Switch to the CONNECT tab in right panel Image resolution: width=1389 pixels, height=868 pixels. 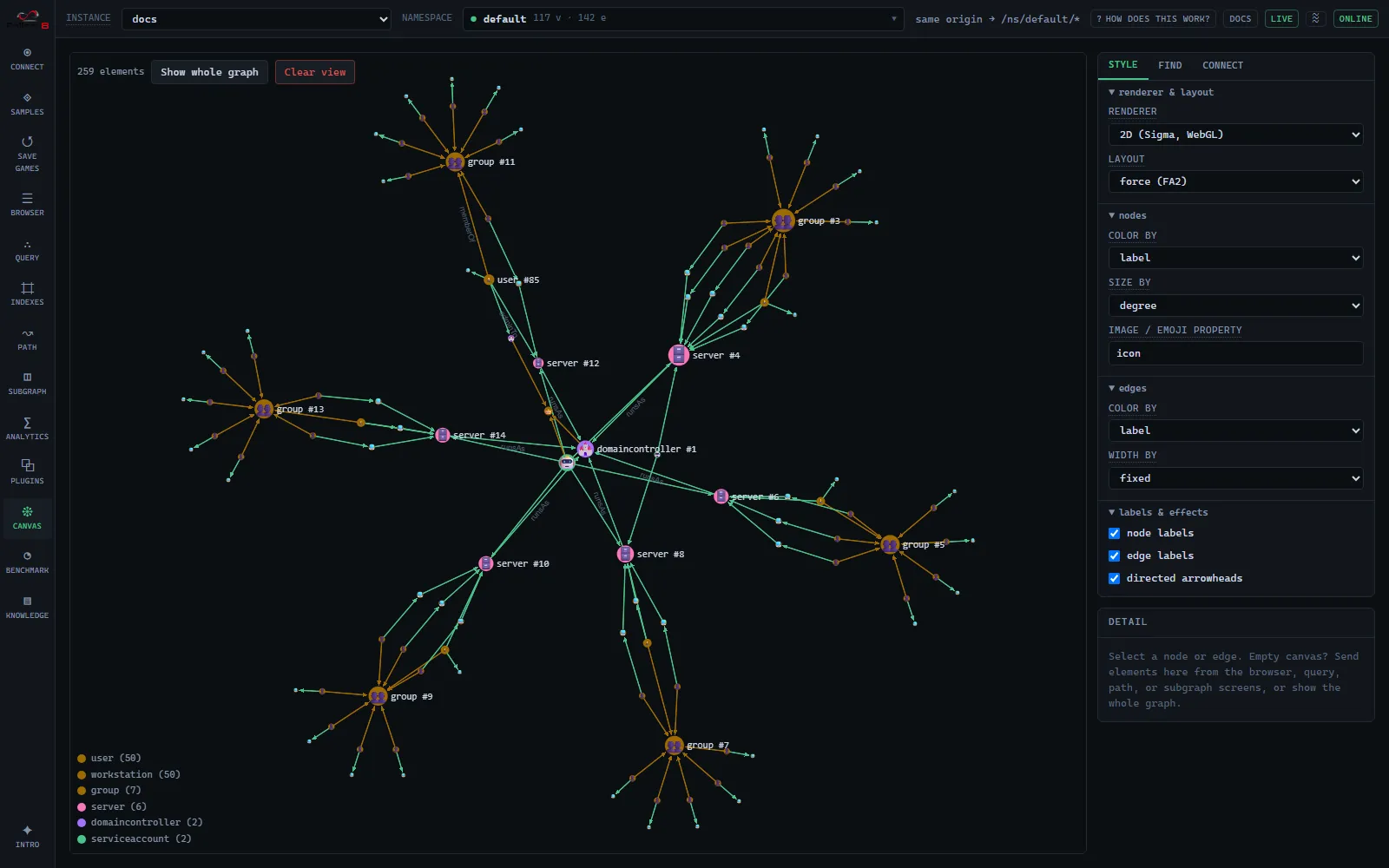1222,65
